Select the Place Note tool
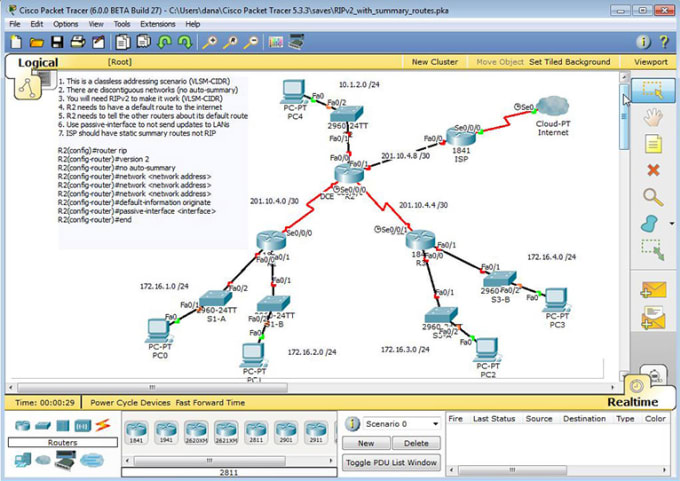The width and height of the screenshot is (680, 481). [653, 144]
